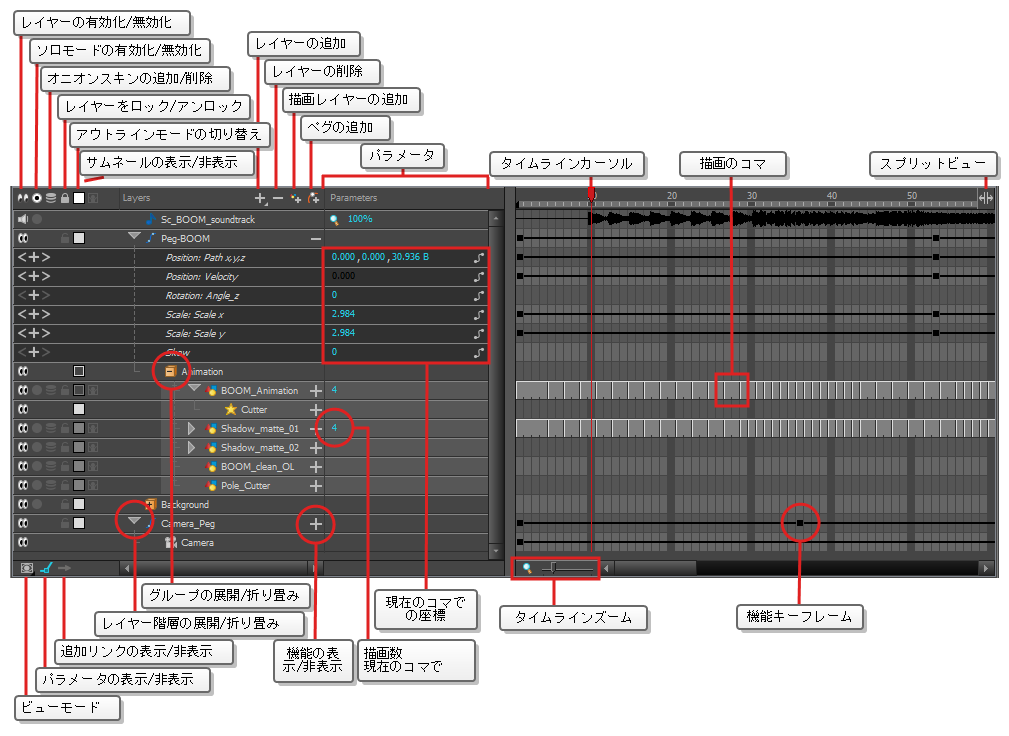Mute the Sc_BOOM_soundtrack speaker icon
Screen dimensions: 1009x736
tap(23, 219)
